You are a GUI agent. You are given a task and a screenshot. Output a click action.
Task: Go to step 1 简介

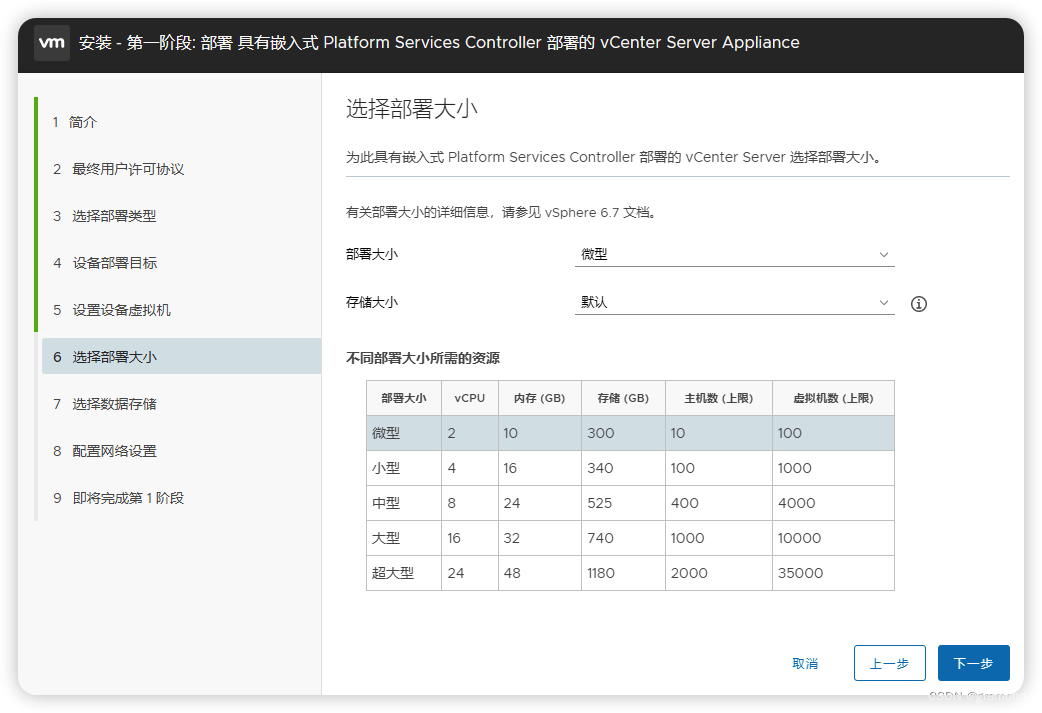pos(75,122)
